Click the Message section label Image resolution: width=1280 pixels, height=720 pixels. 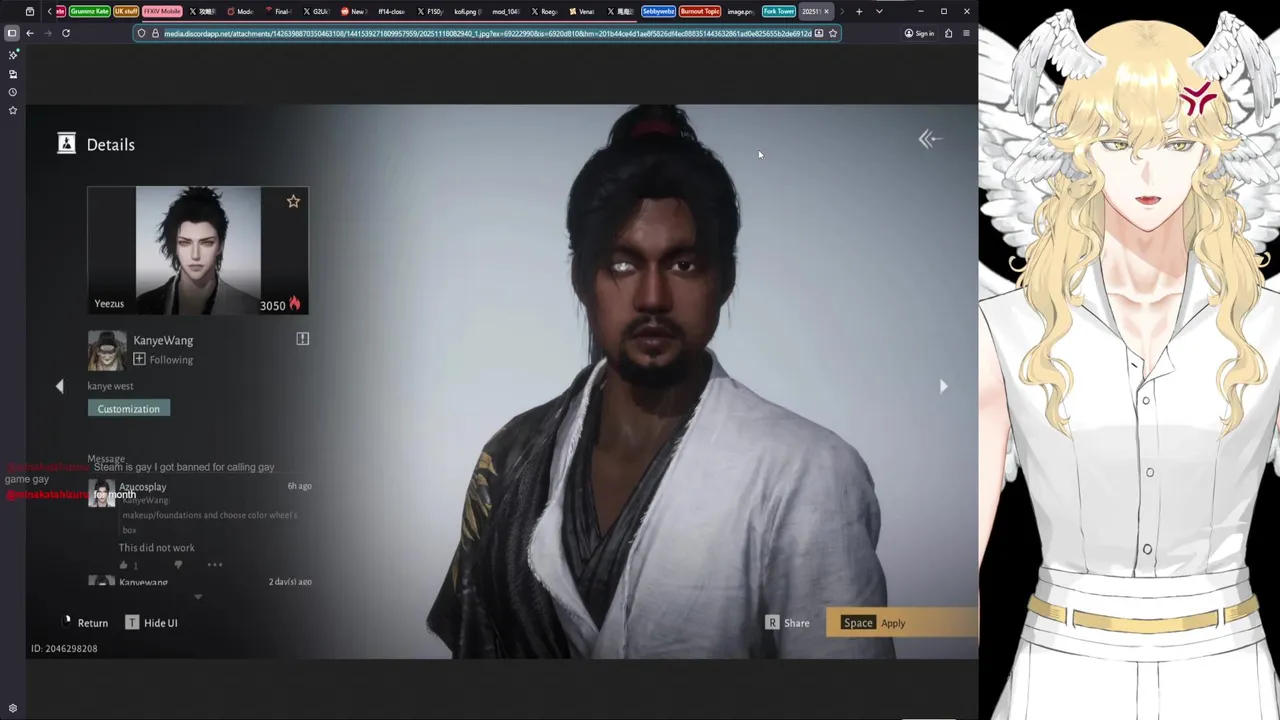(106, 458)
